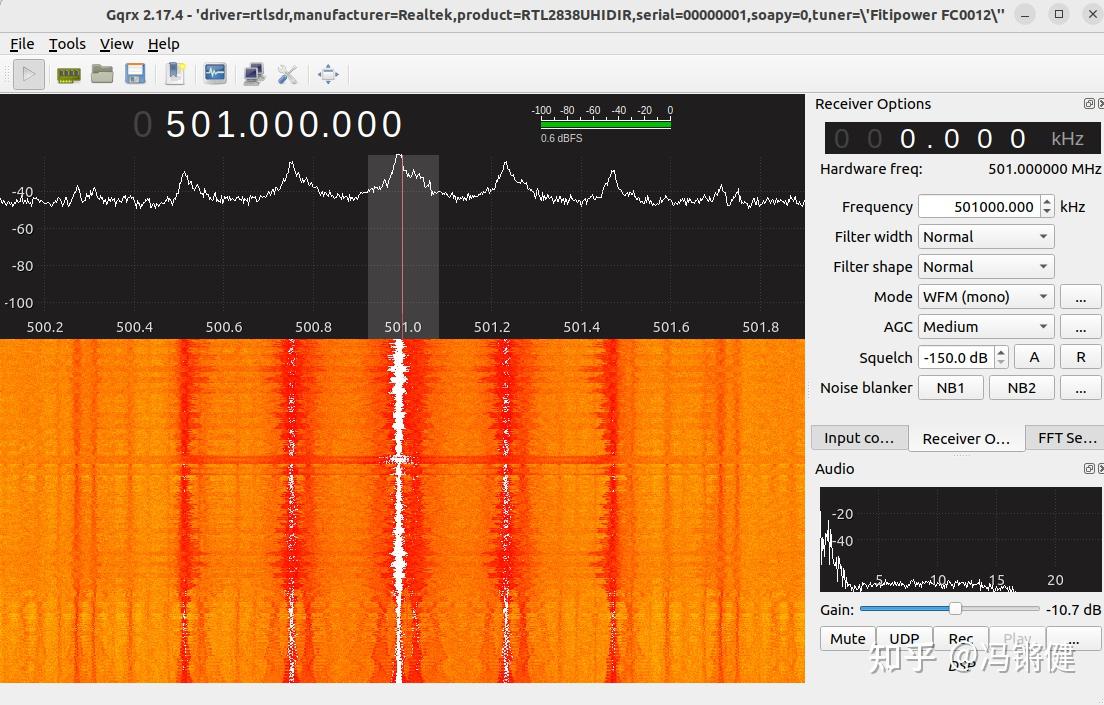1104x705 pixels.
Task: Open the tools settings wrench icon
Action: point(288,74)
